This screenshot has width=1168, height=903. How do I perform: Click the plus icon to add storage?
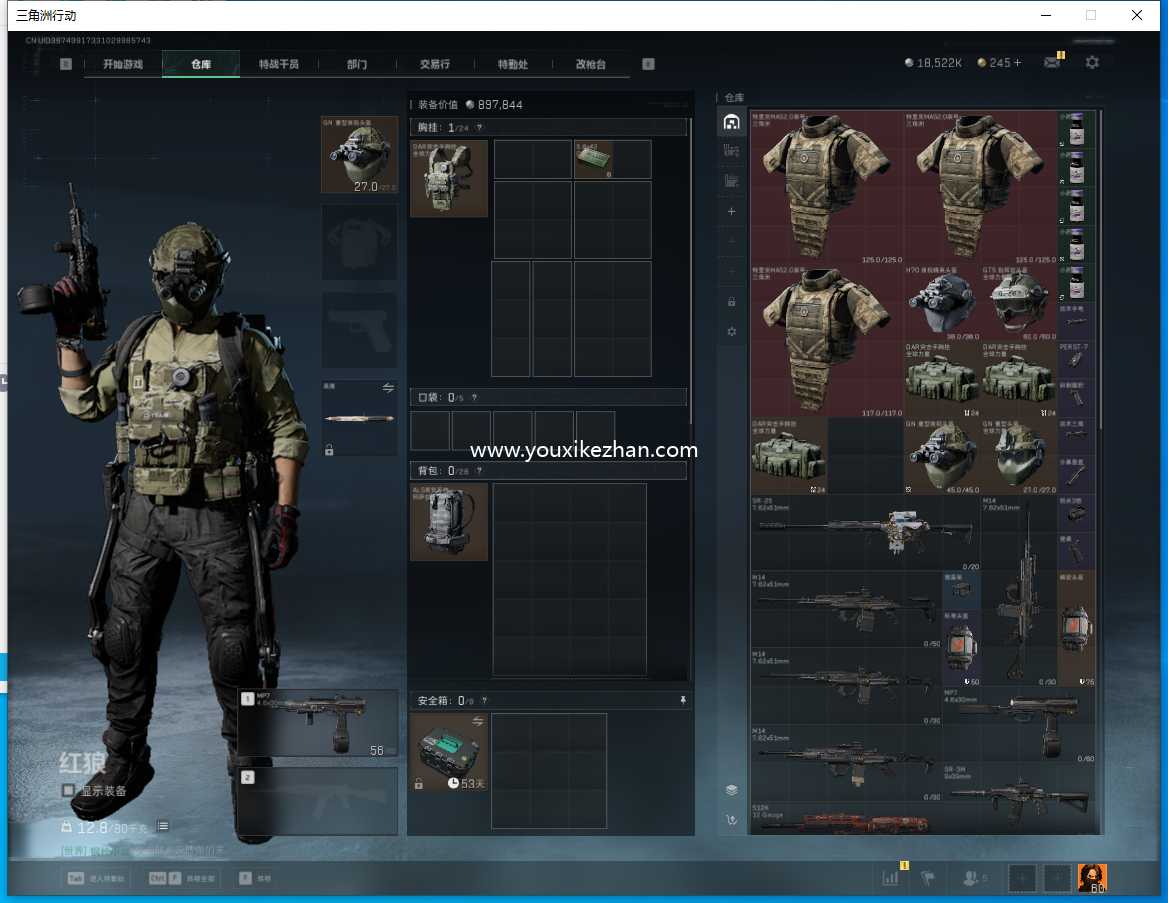pos(731,212)
